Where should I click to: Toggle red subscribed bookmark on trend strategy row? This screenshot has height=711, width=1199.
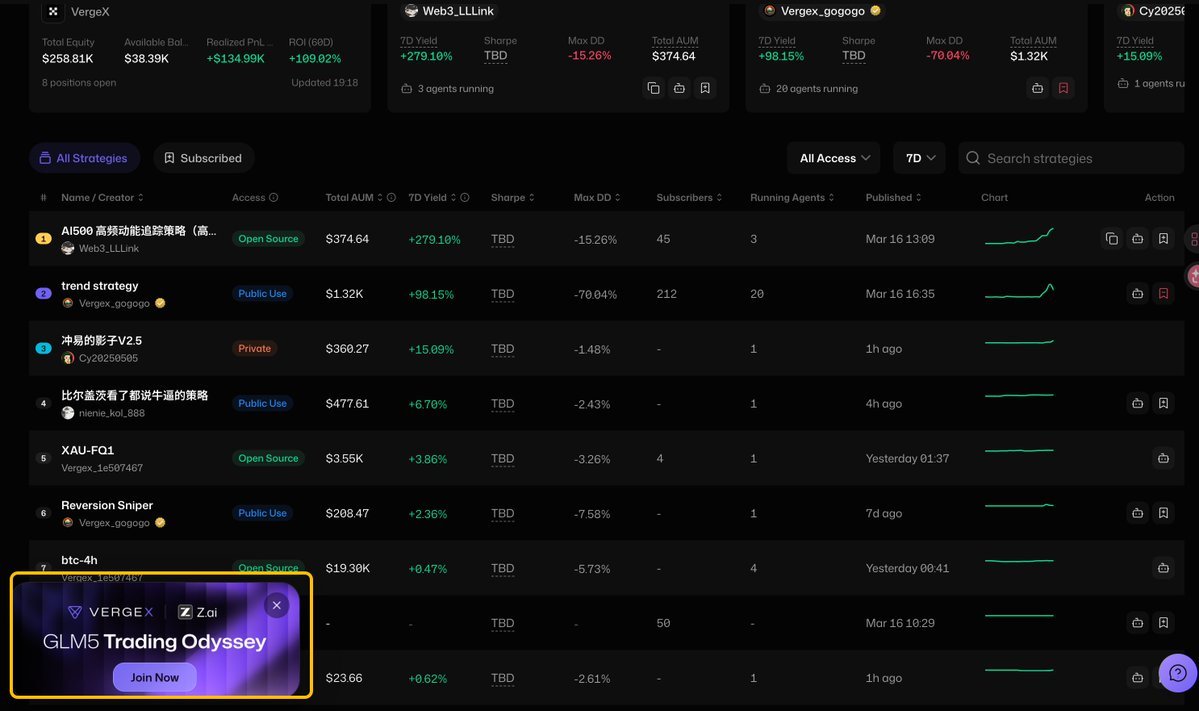click(1163, 294)
